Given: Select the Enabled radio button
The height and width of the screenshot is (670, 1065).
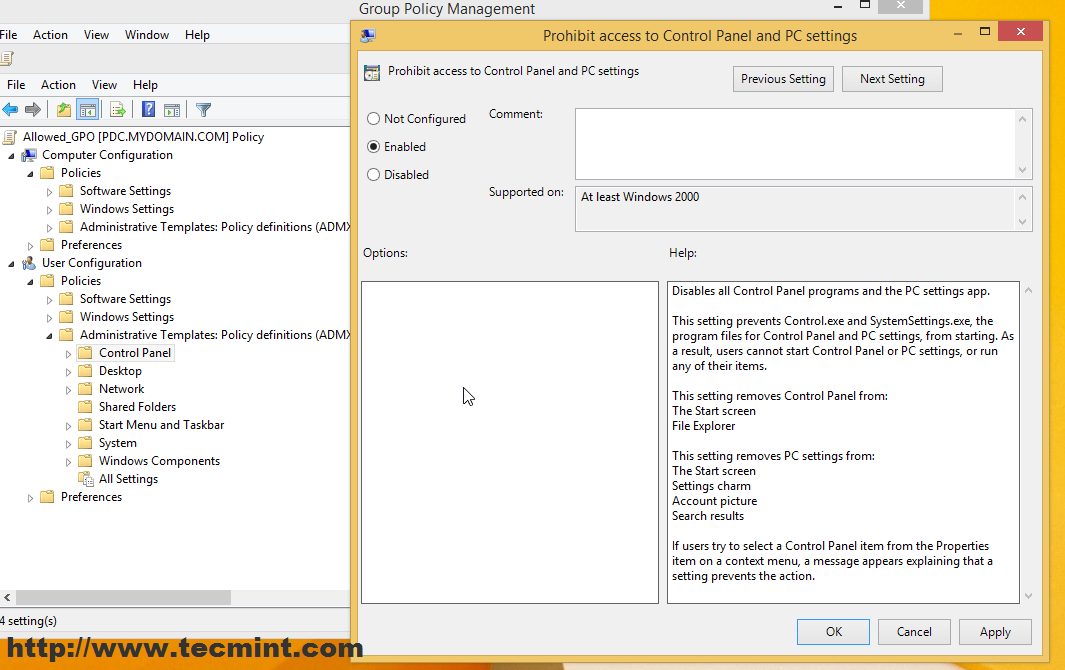Looking at the screenshot, I should coord(375,146).
